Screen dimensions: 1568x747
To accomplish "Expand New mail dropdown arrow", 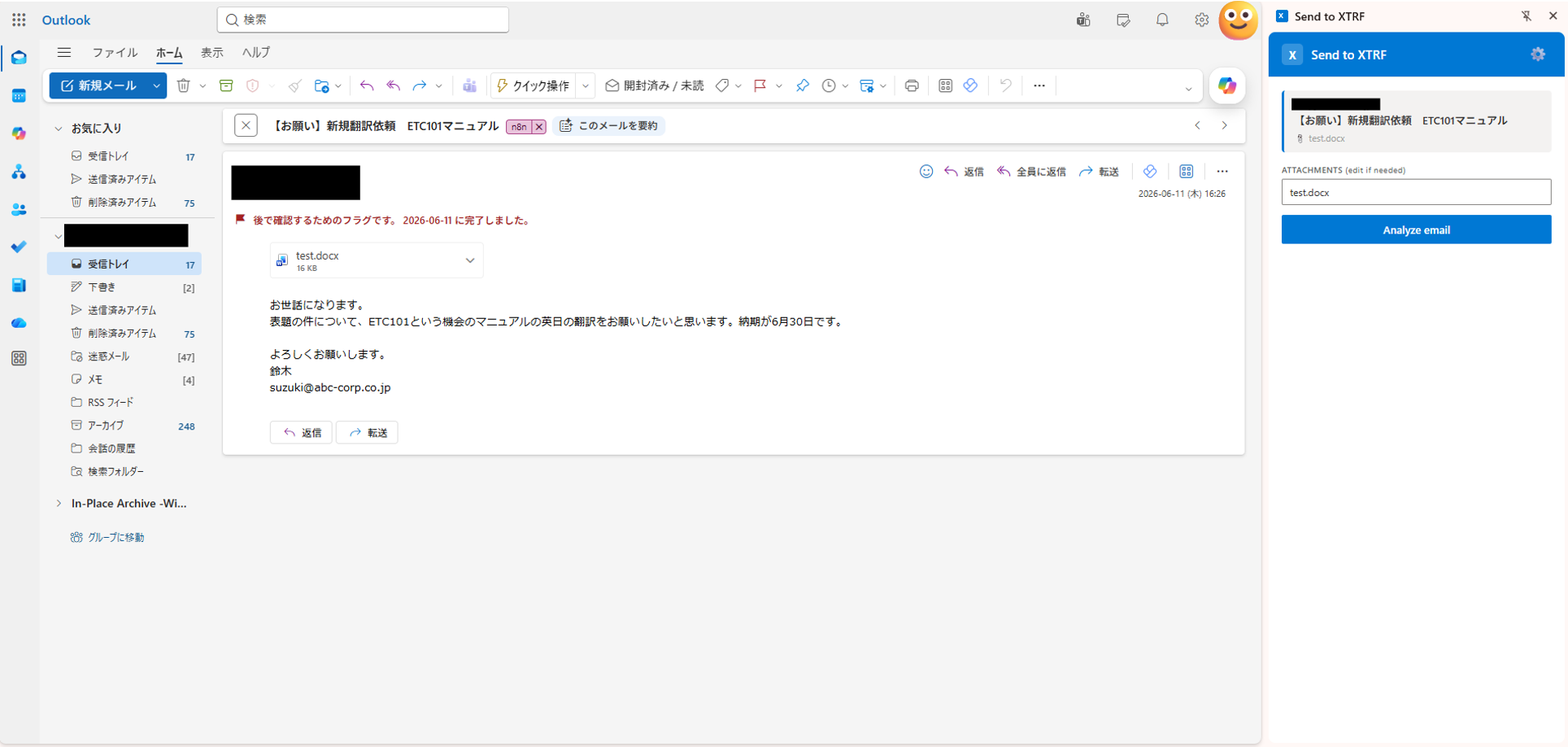I will click(156, 85).
